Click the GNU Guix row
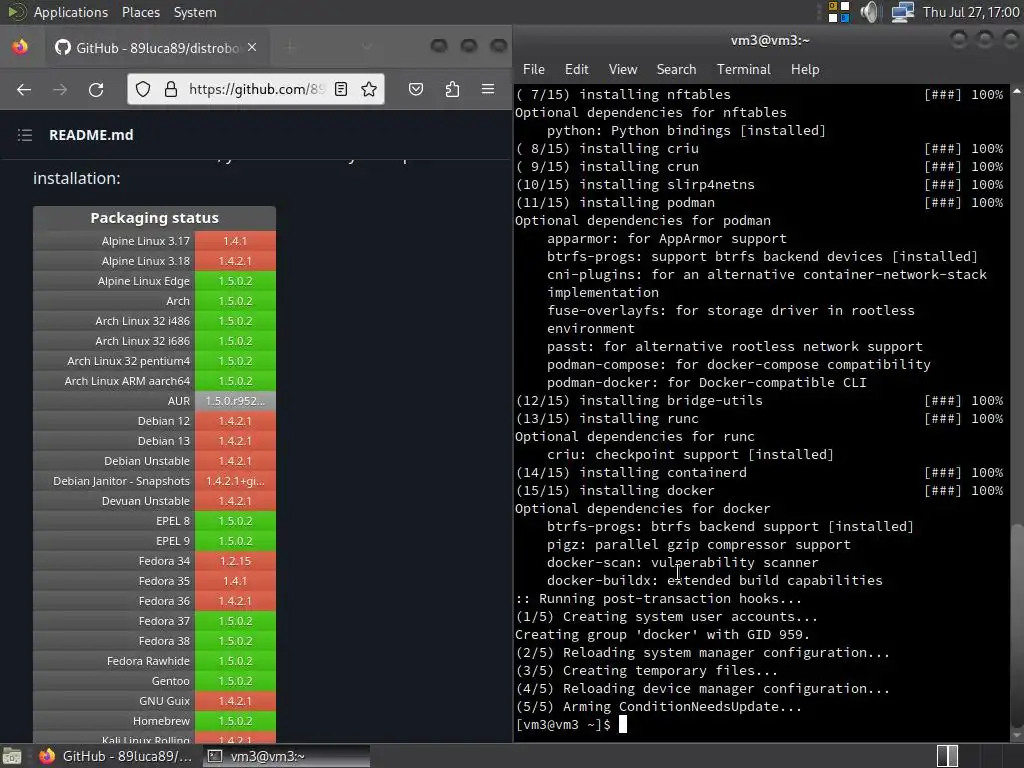Viewport: 1024px width, 768px height. coord(155,701)
